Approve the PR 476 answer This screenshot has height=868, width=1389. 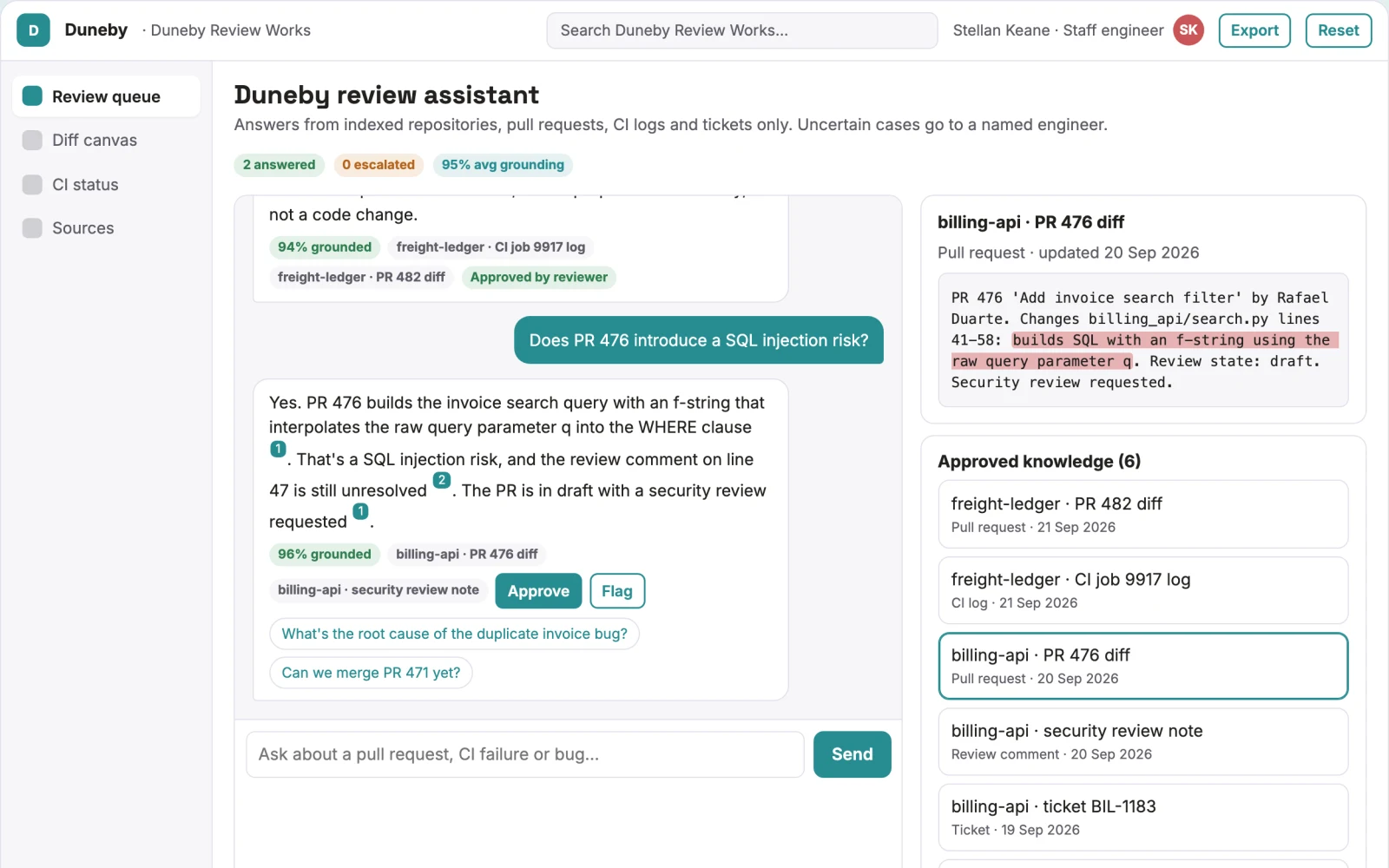click(538, 591)
